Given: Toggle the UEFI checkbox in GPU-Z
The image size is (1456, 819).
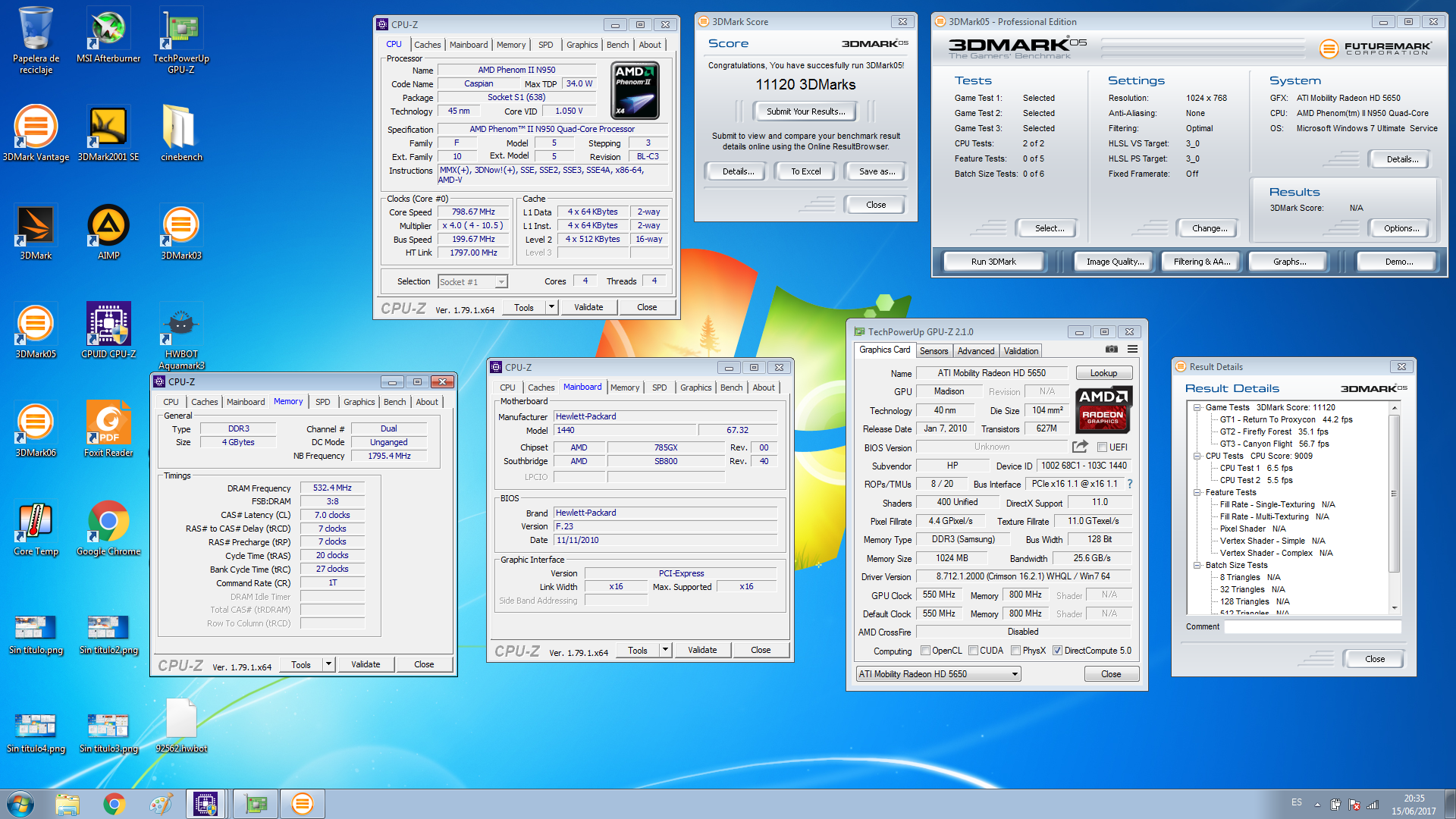Looking at the screenshot, I should pyautogui.click(x=1102, y=447).
